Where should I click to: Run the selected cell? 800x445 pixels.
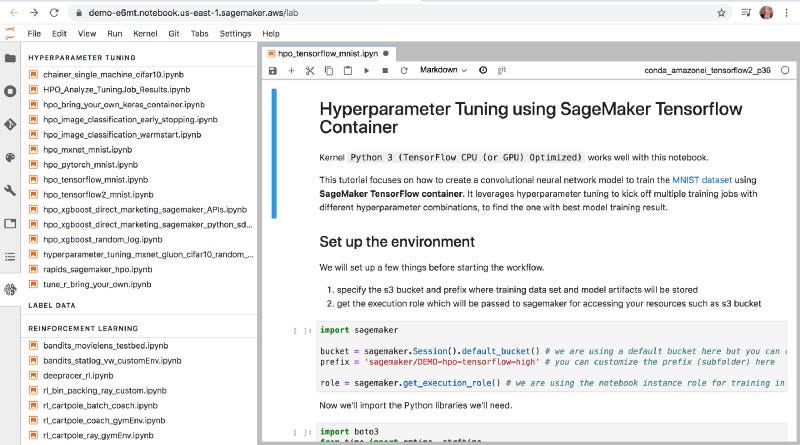point(366,70)
